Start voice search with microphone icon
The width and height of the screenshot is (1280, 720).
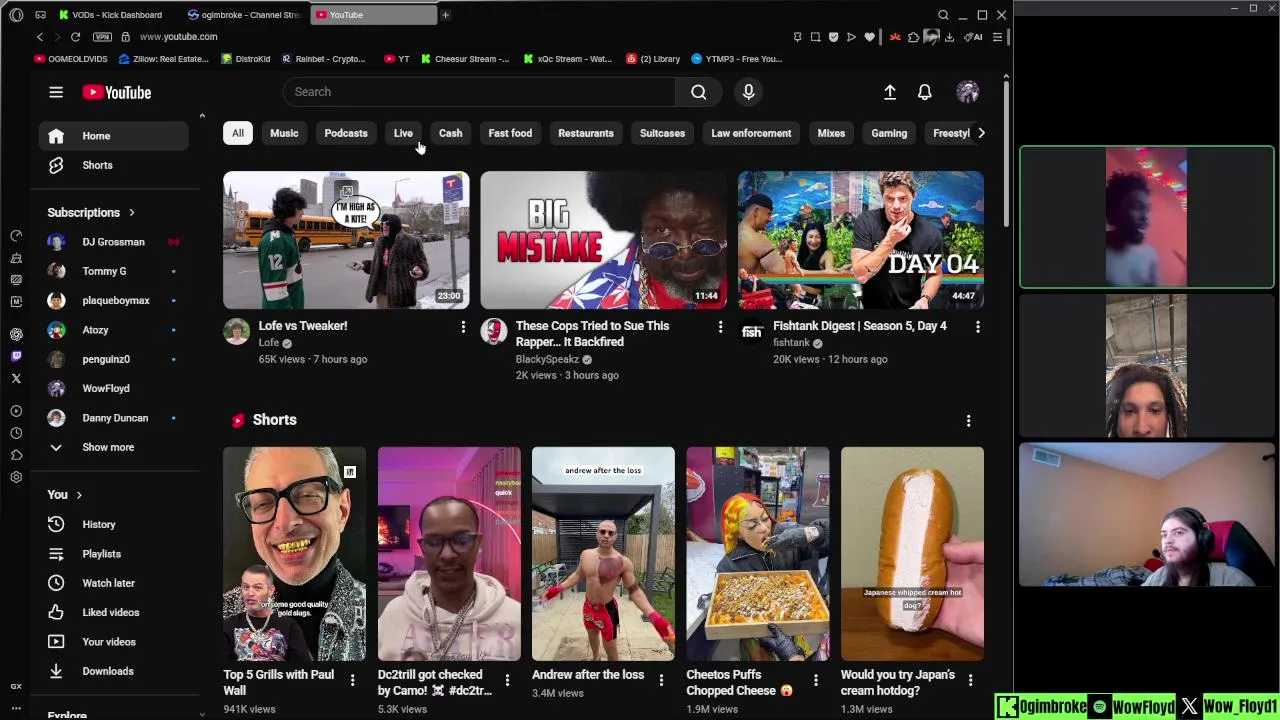coord(748,92)
